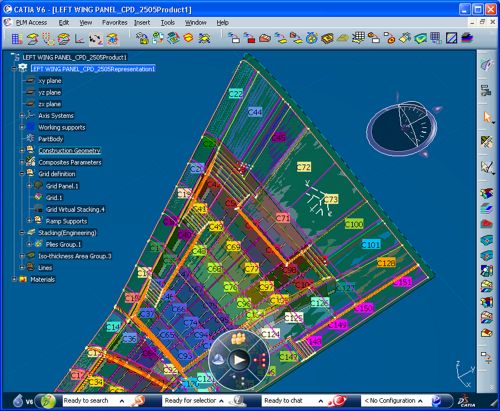The width and height of the screenshot is (500, 411).
Task: Click the Ready to chat field
Action: pyautogui.click(x=289, y=401)
